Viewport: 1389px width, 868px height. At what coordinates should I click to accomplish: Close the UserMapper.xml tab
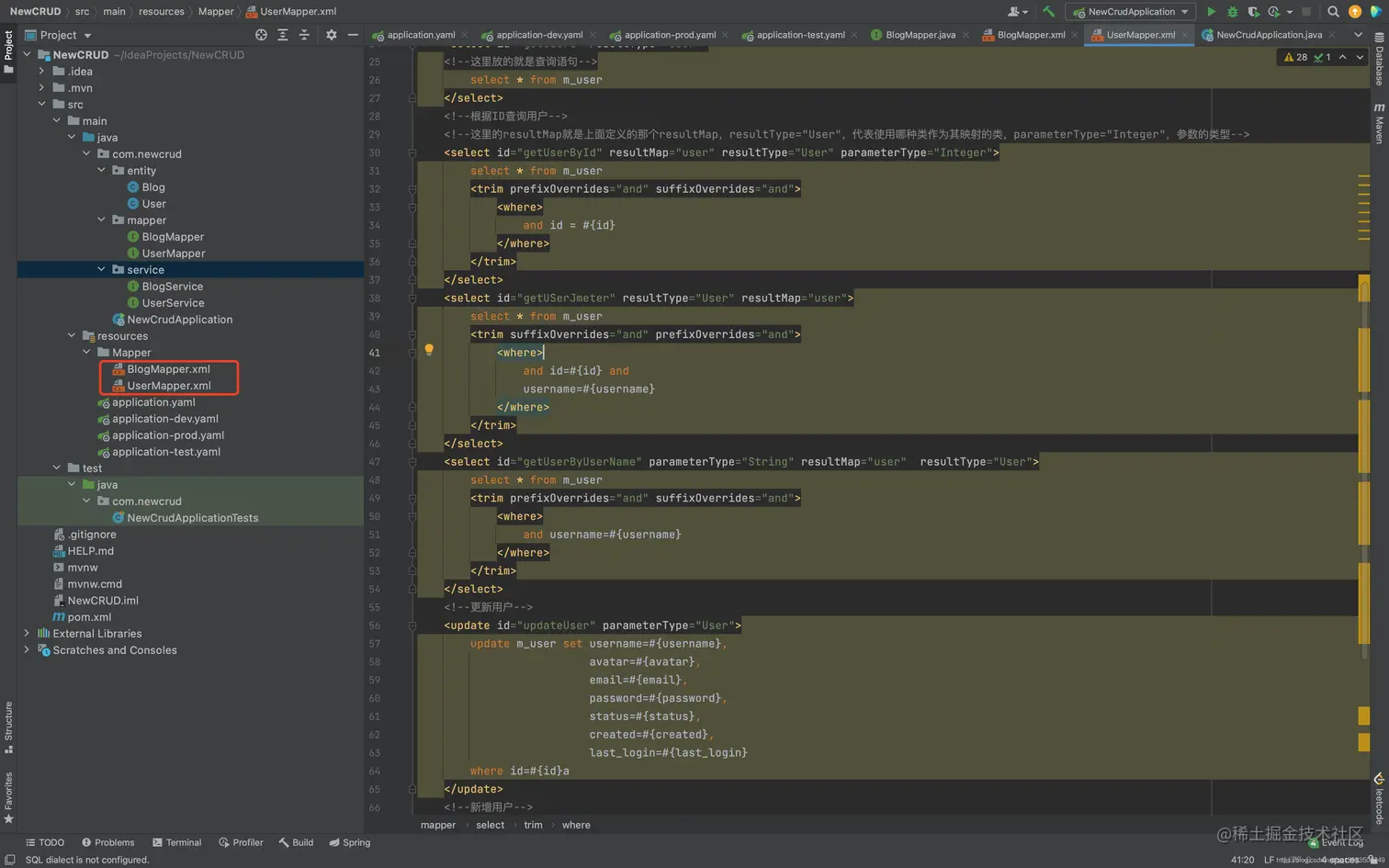1185,35
